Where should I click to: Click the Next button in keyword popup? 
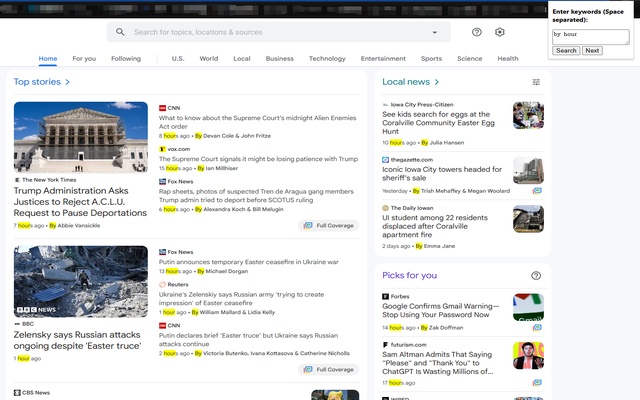coord(592,51)
